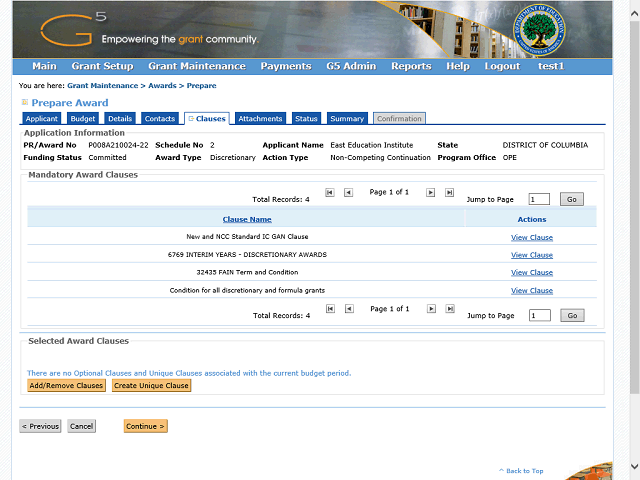The width and height of the screenshot is (640, 480).
Task: Click the bottom first-page pagination icon
Action: (x=330, y=309)
